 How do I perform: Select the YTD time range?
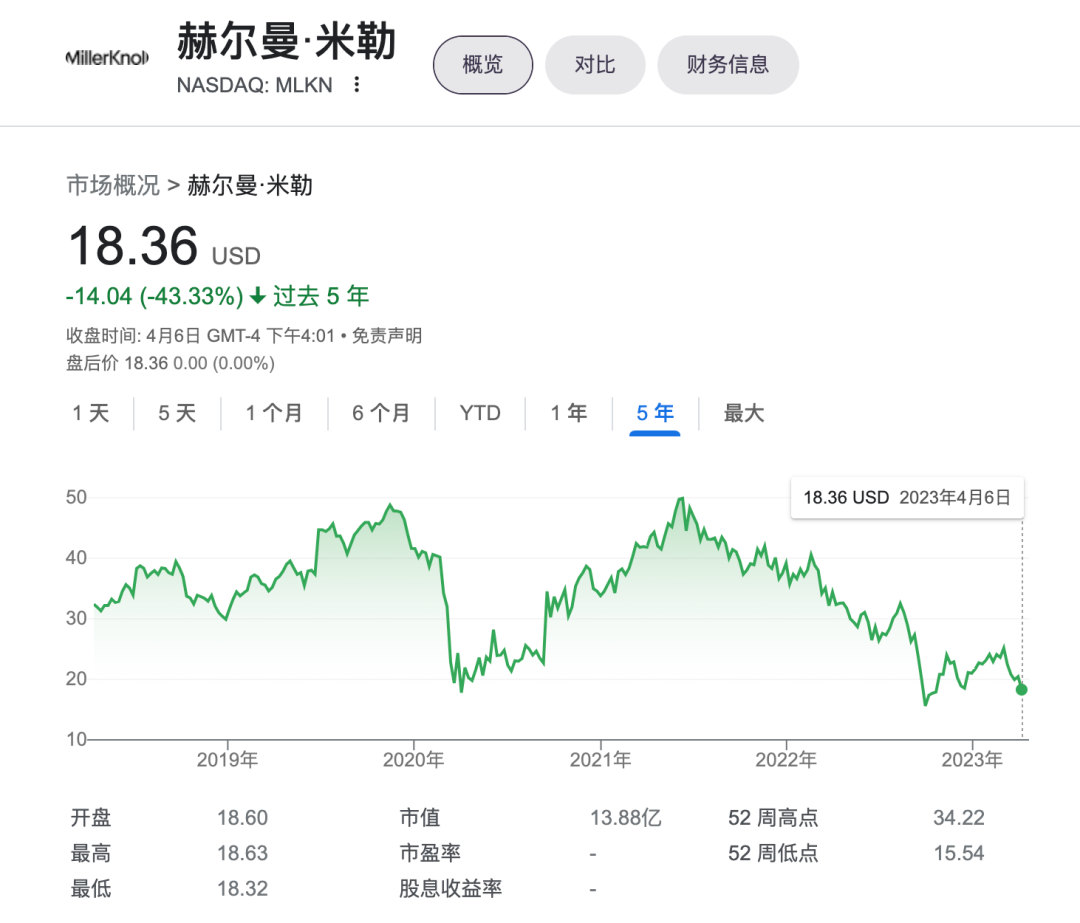[x=480, y=413]
